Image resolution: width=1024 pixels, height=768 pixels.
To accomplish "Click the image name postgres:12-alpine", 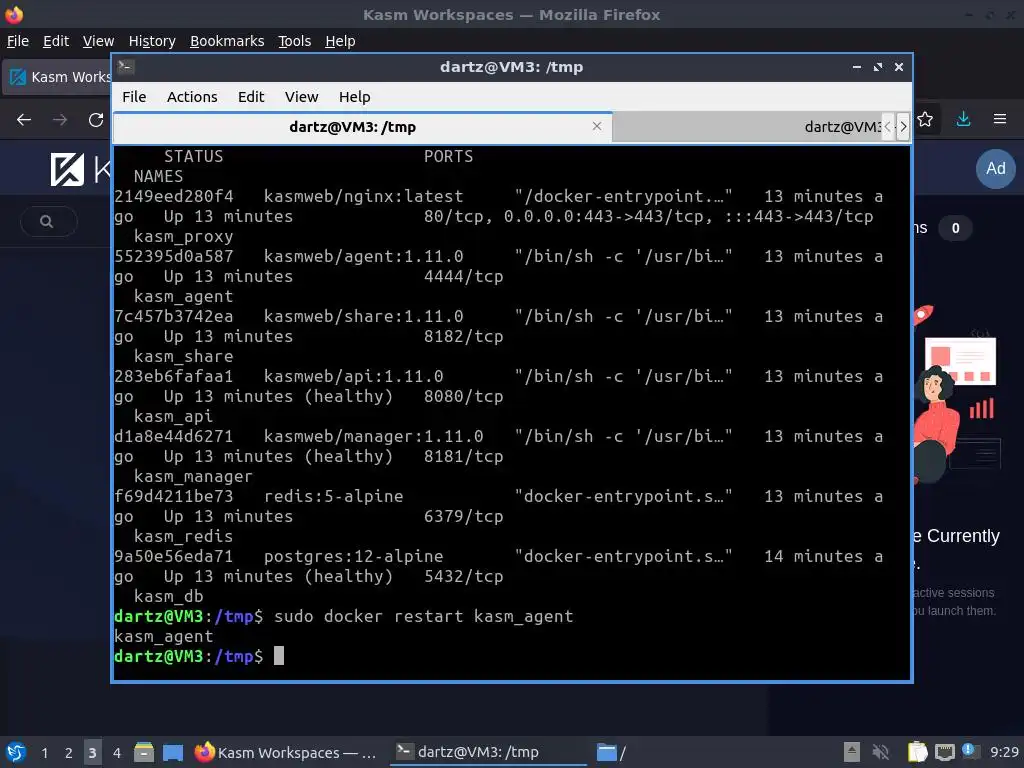I will point(353,556).
